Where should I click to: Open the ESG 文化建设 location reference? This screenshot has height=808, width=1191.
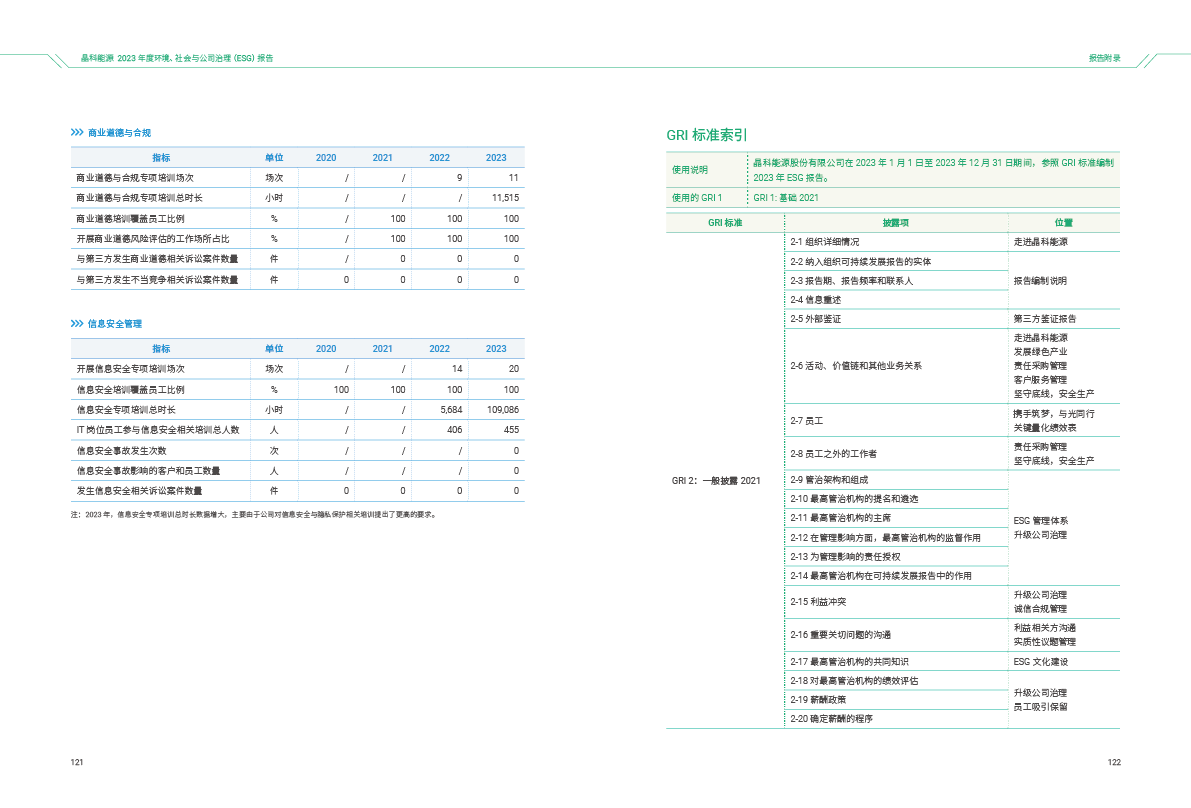pos(1041,662)
